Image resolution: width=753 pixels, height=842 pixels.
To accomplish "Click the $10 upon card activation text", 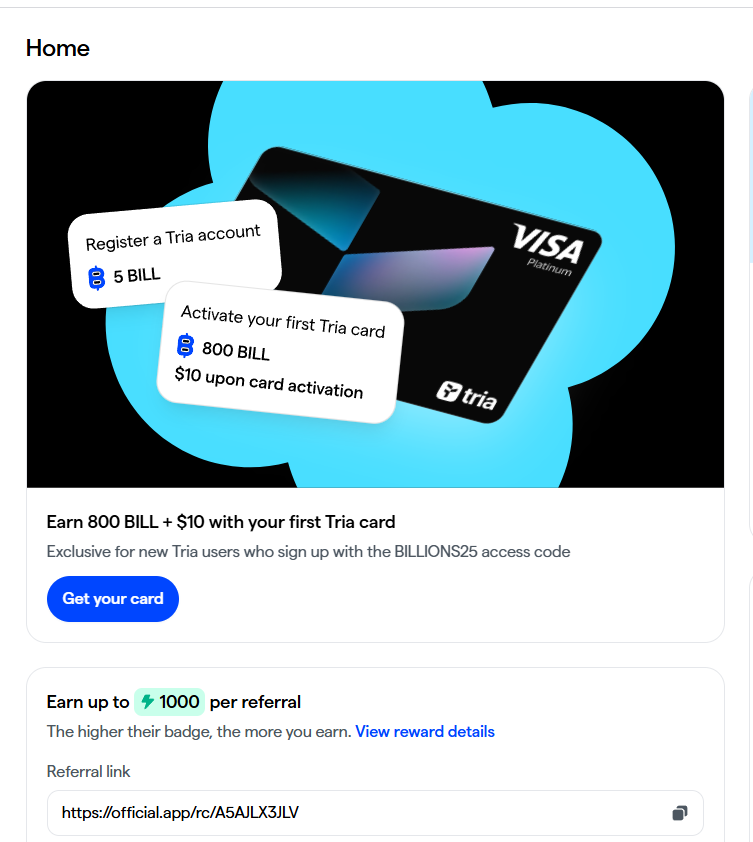I will pos(269,382).
